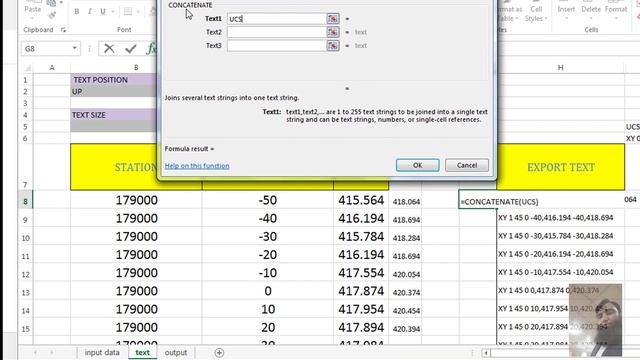Screen dimensions: 640x360
Task: Click the horizontal scrollbar left arrow
Action: coord(486,353)
